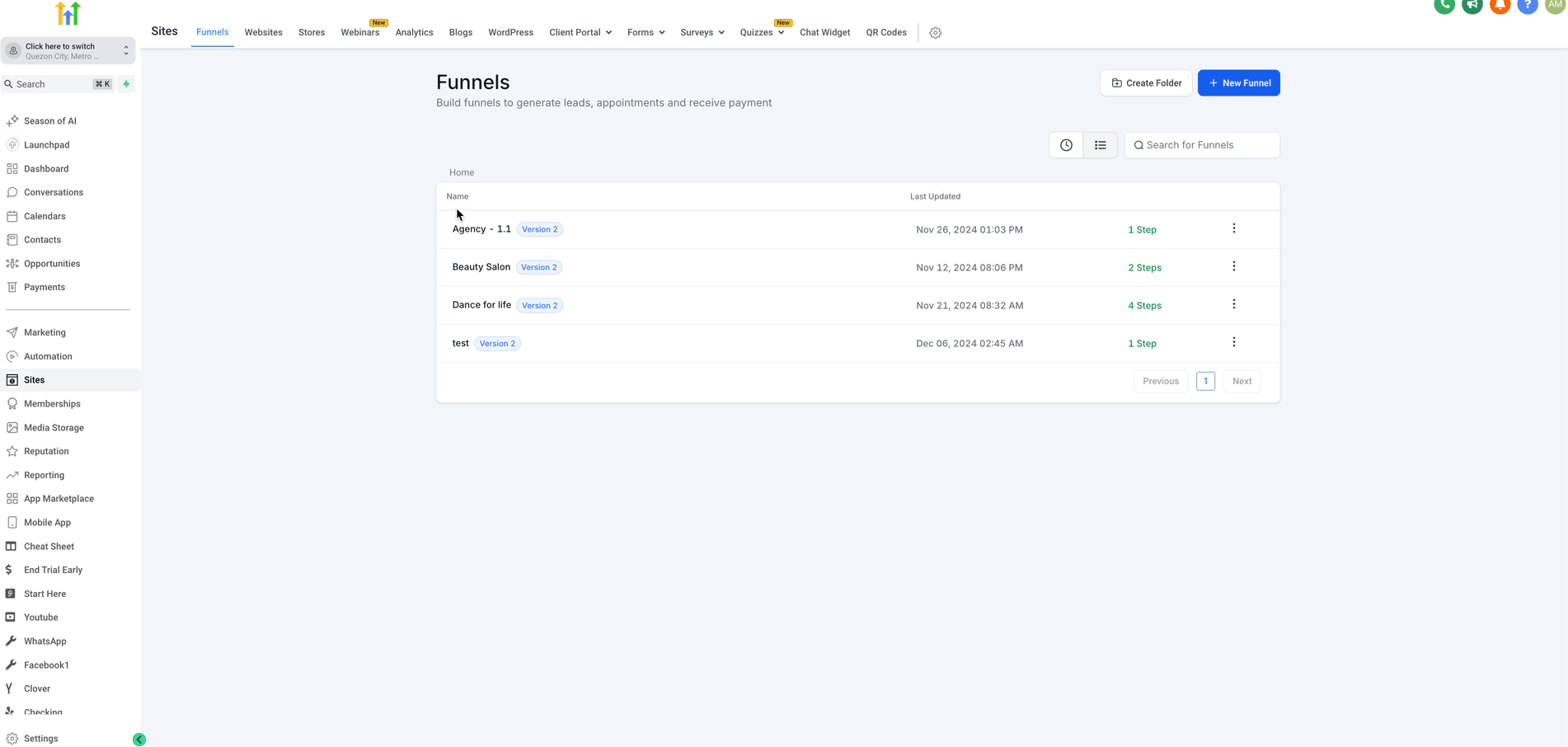Click the New Funnel button
The height and width of the screenshot is (747, 1568).
click(1238, 83)
